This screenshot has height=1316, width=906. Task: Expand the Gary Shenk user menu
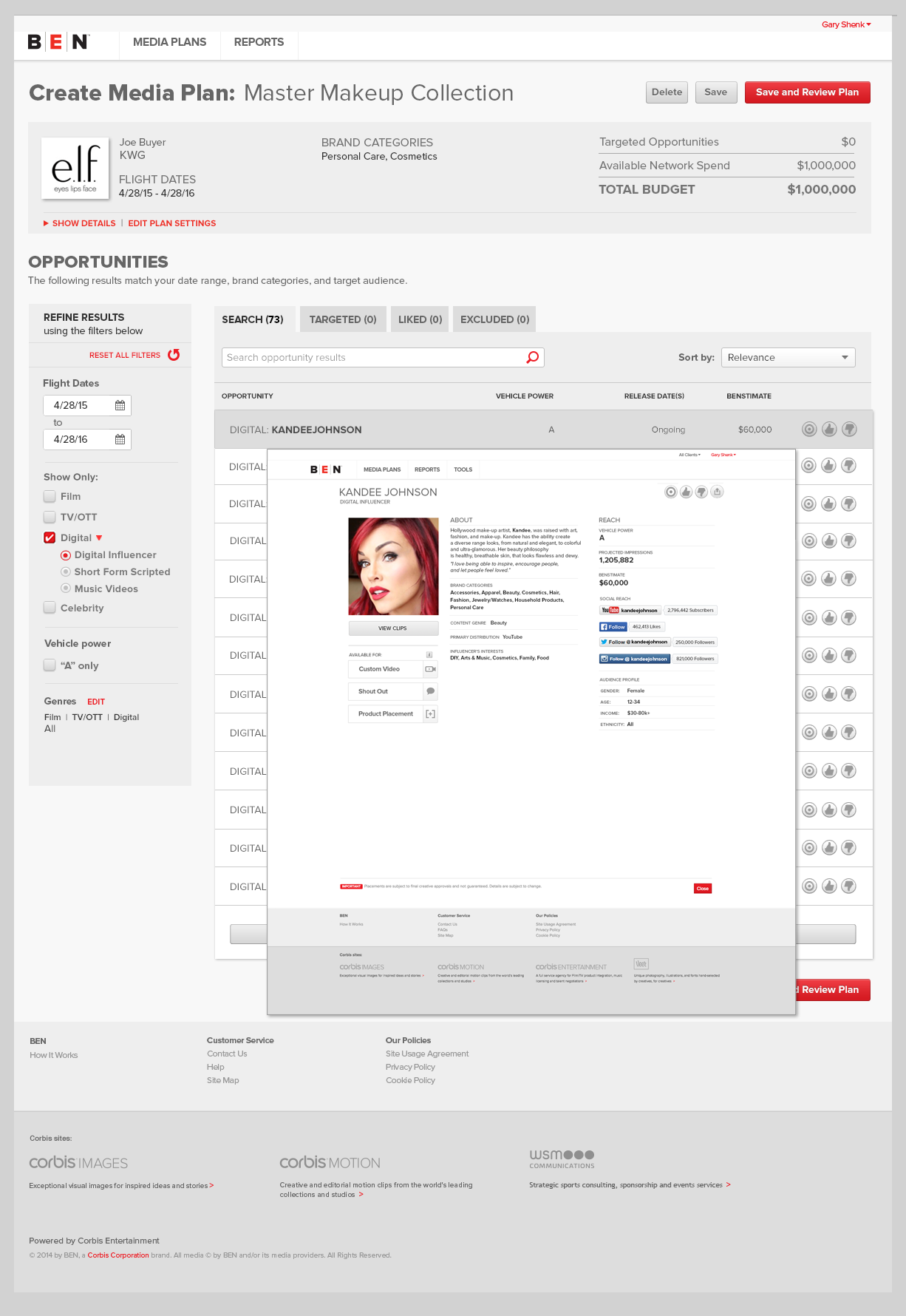[x=846, y=24]
